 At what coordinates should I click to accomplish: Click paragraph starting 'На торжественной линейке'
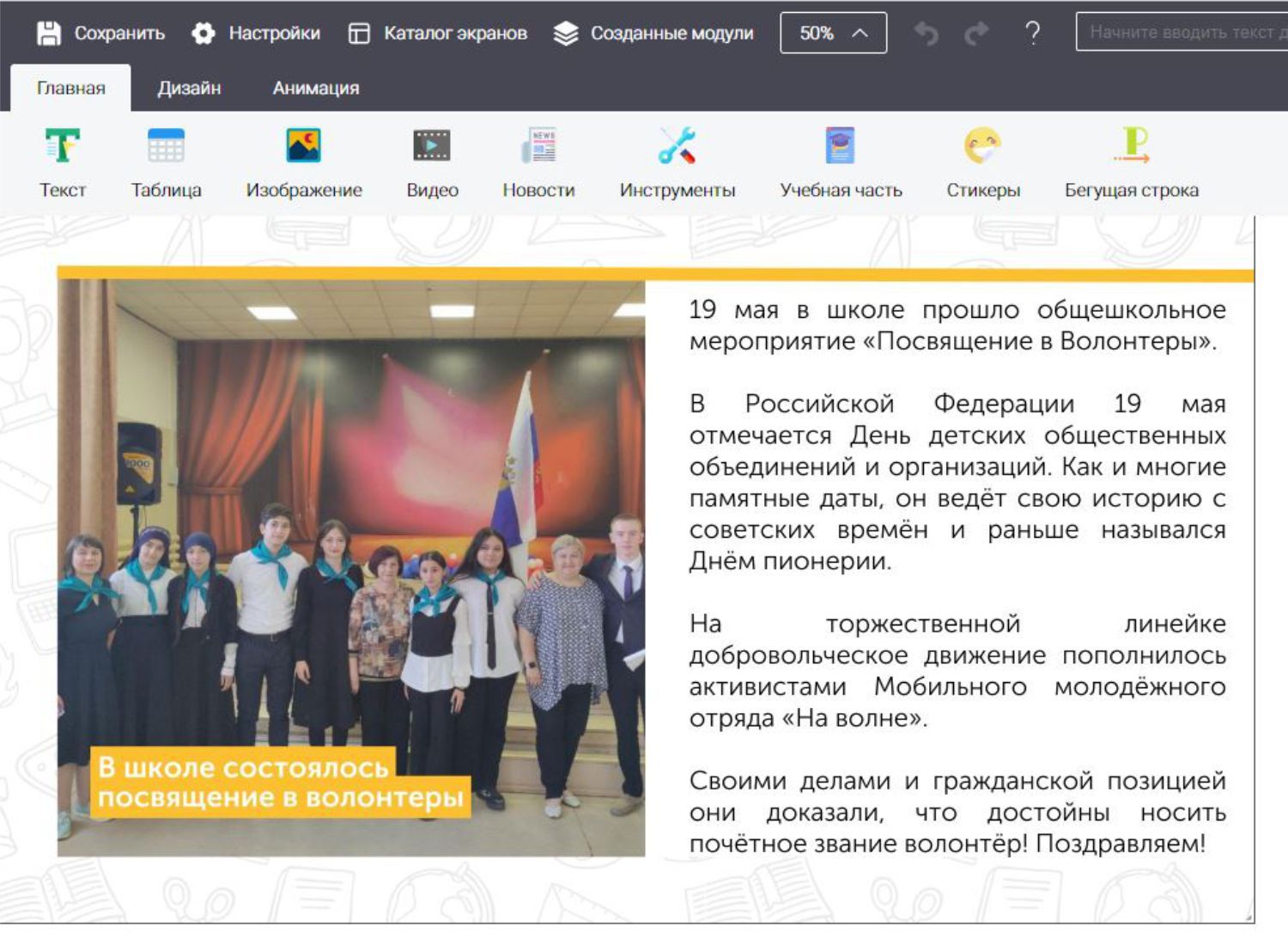(957, 670)
